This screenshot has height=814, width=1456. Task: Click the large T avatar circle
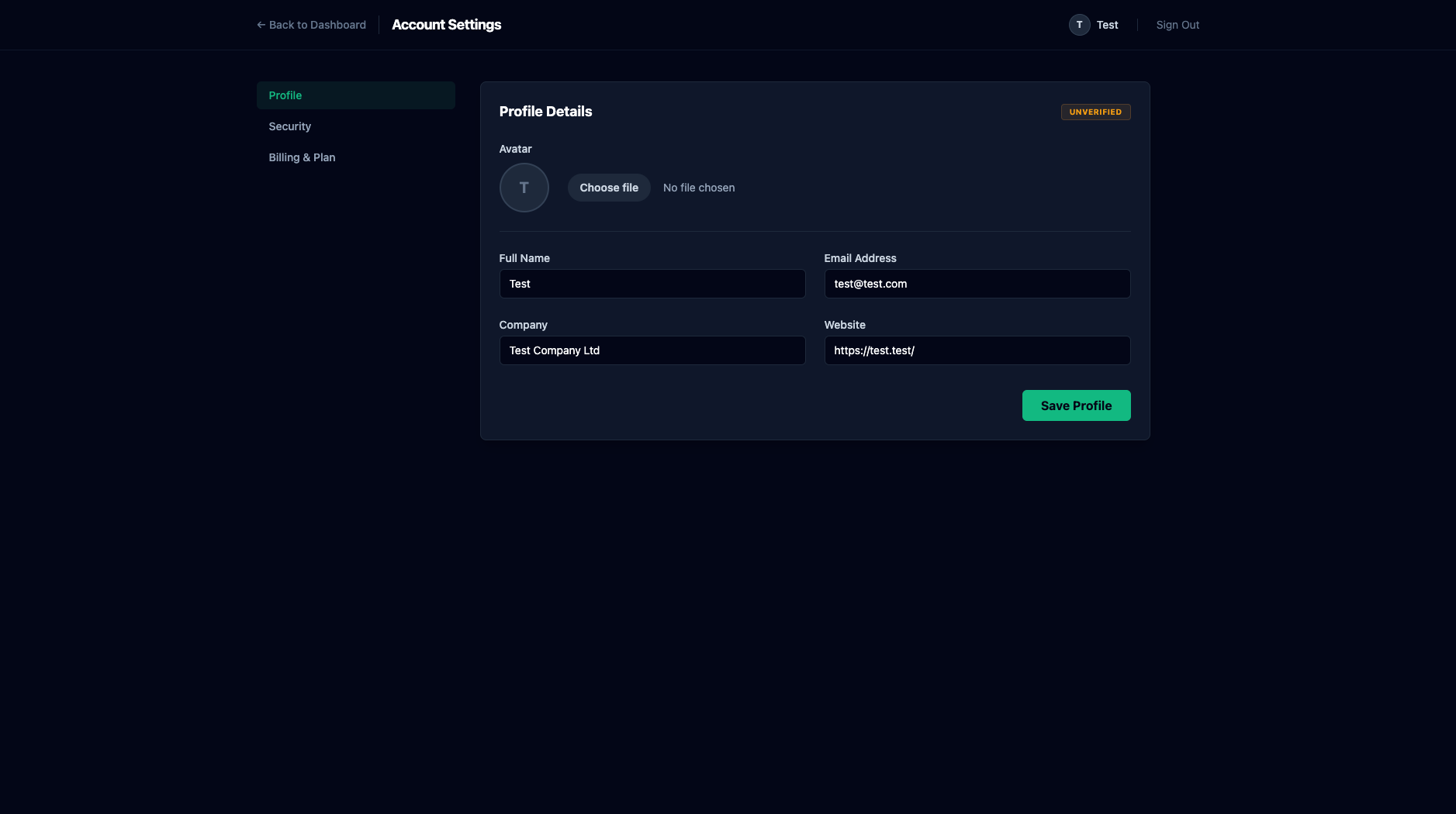pos(524,188)
